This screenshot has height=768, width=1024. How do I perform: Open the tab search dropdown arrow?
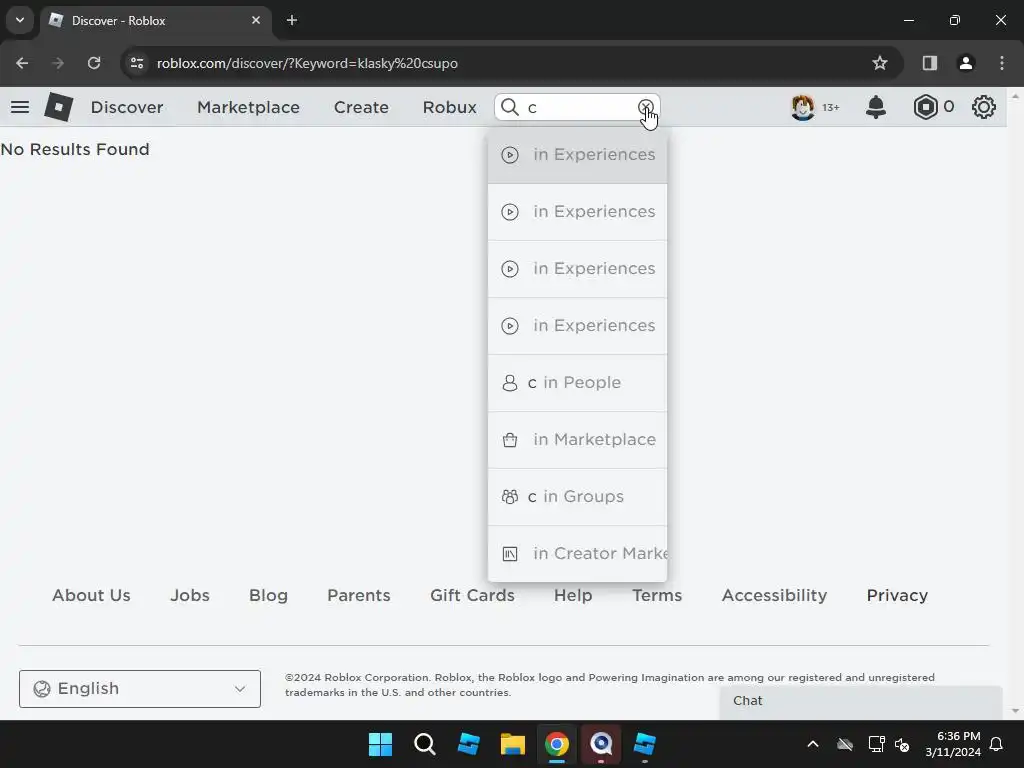[x=20, y=20]
